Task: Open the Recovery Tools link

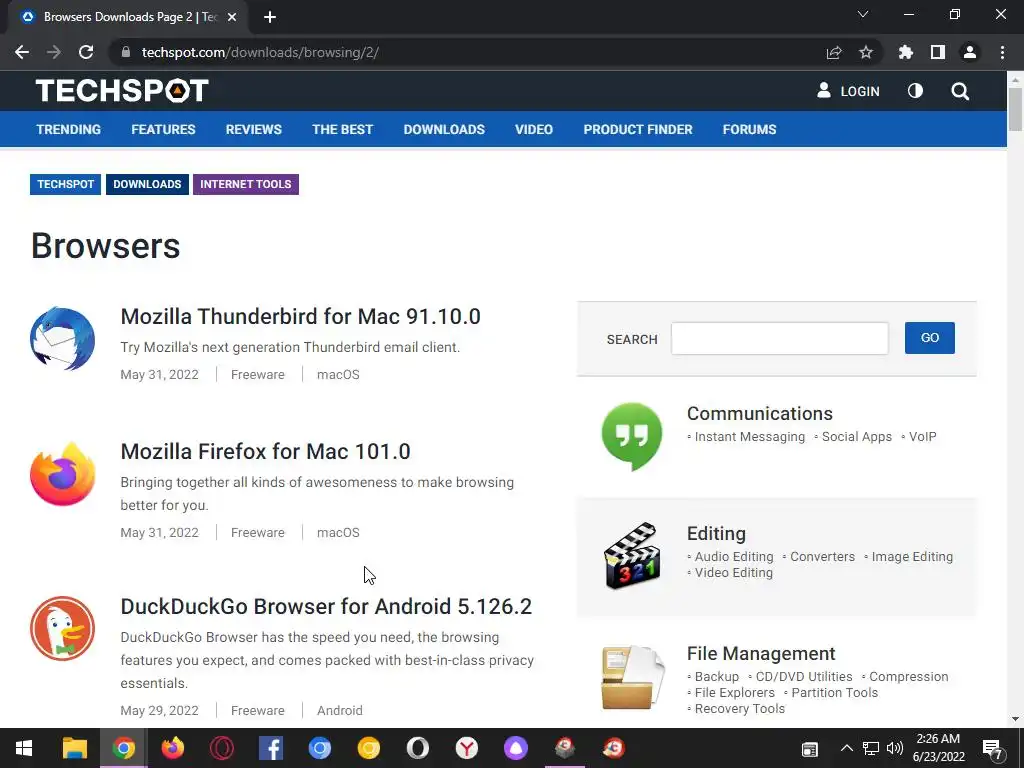Action: point(739,709)
